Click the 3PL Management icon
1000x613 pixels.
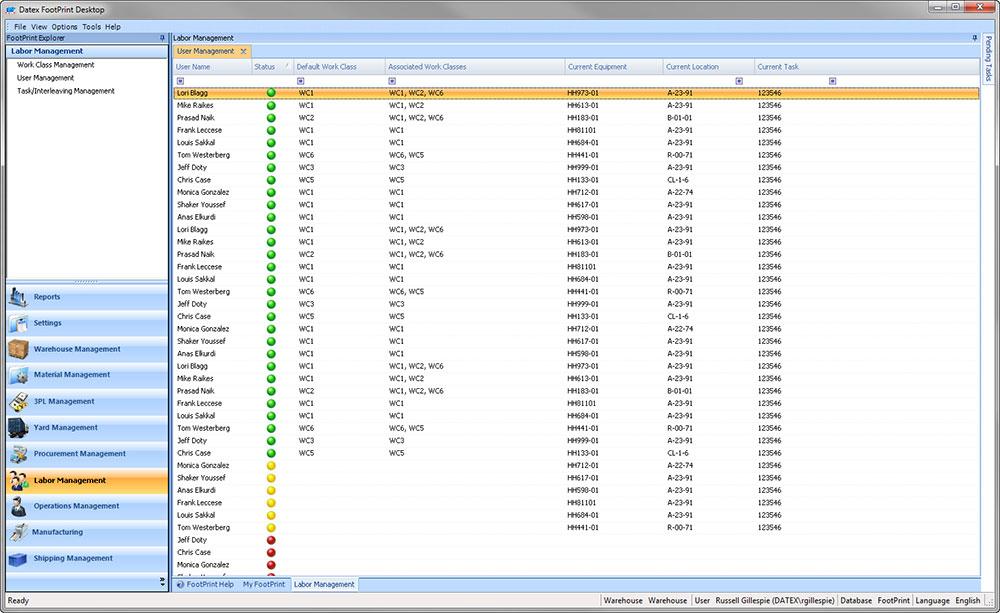[19, 401]
